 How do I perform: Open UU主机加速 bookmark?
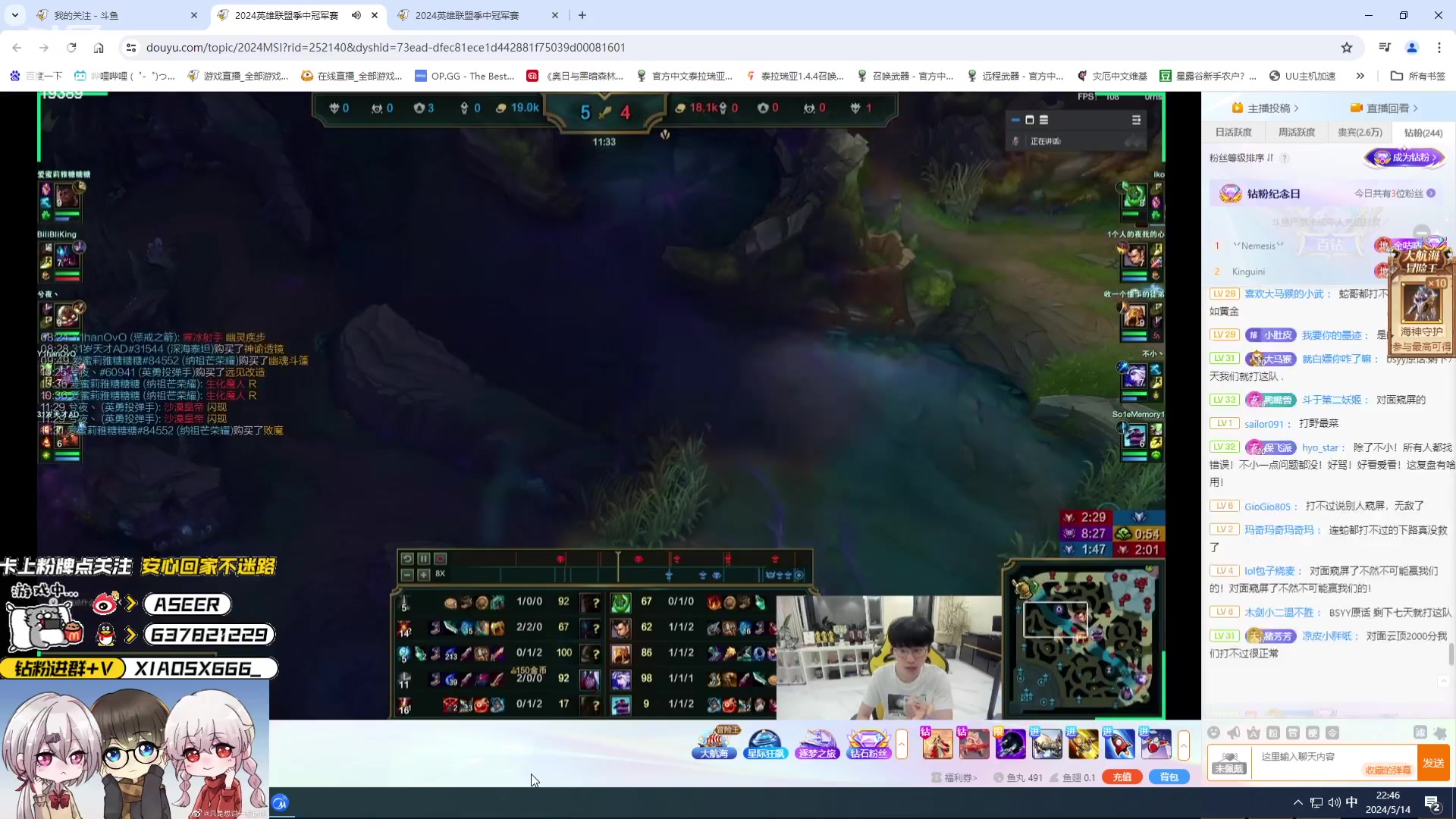pyautogui.click(x=1302, y=76)
